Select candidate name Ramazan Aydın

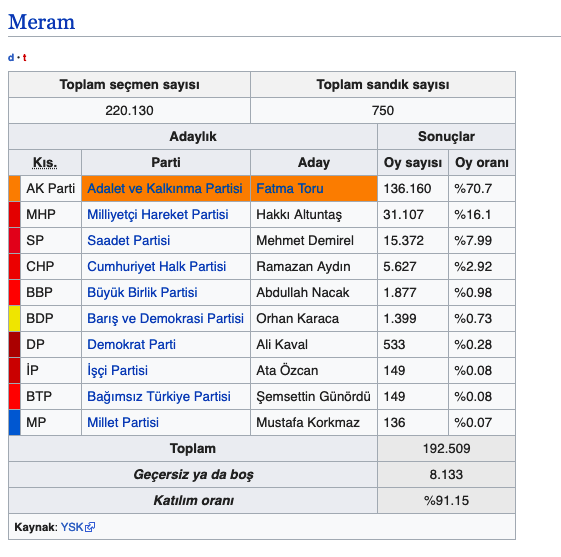pyautogui.click(x=303, y=267)
